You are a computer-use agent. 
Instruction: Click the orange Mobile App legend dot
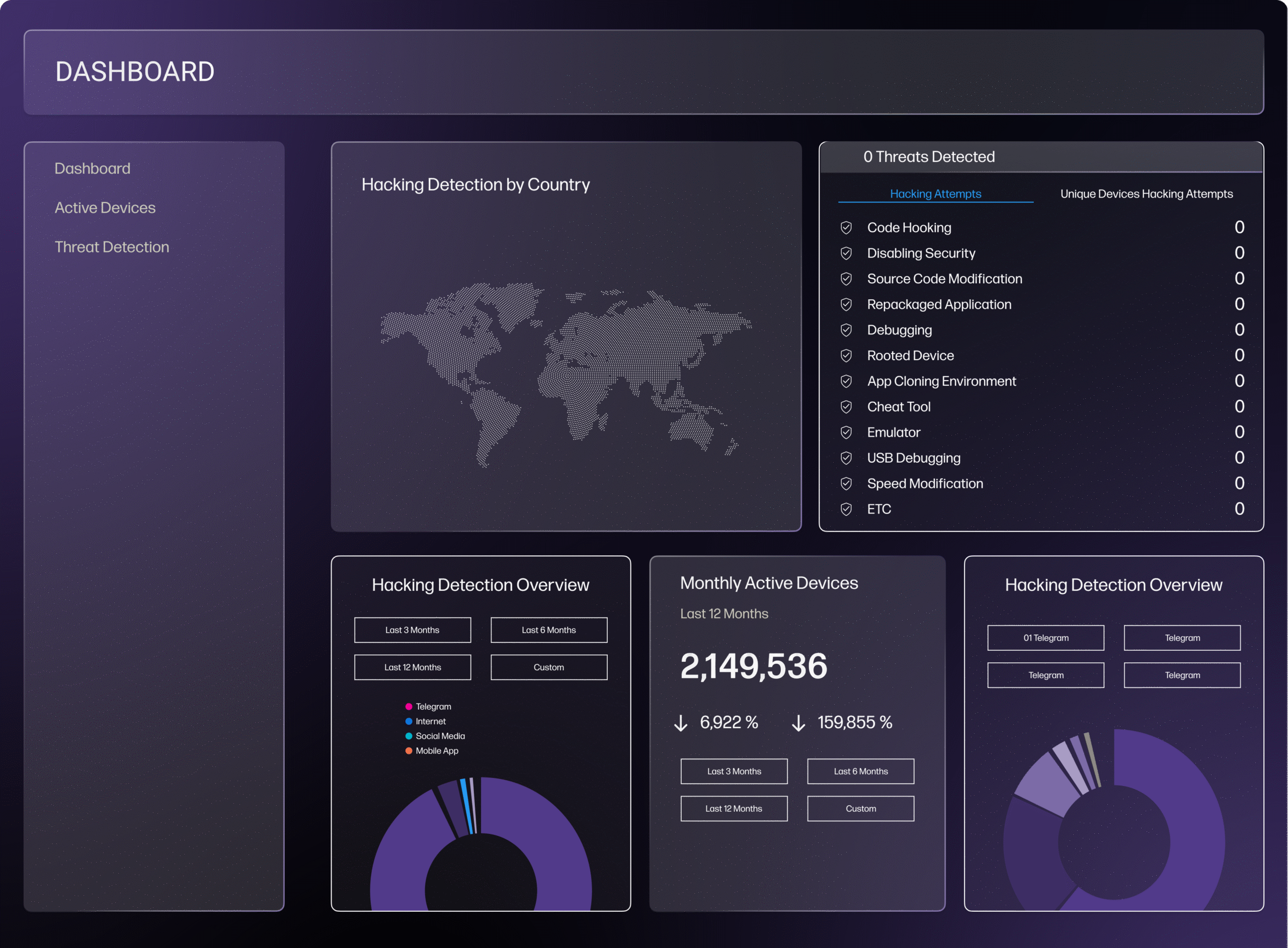[409, 750]
